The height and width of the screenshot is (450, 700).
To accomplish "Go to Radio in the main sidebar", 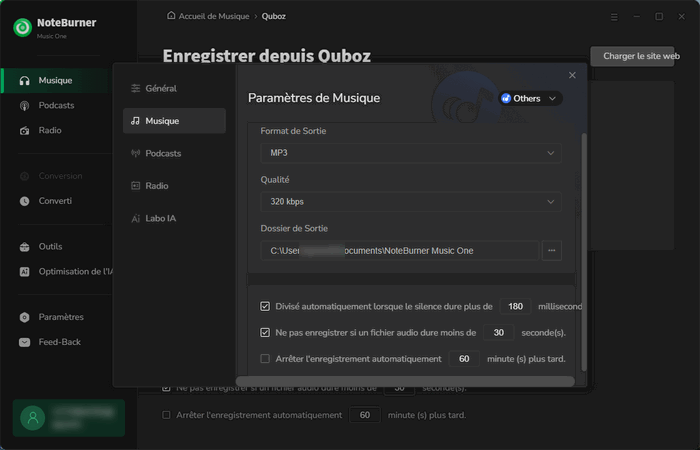I will coord(57,131).
